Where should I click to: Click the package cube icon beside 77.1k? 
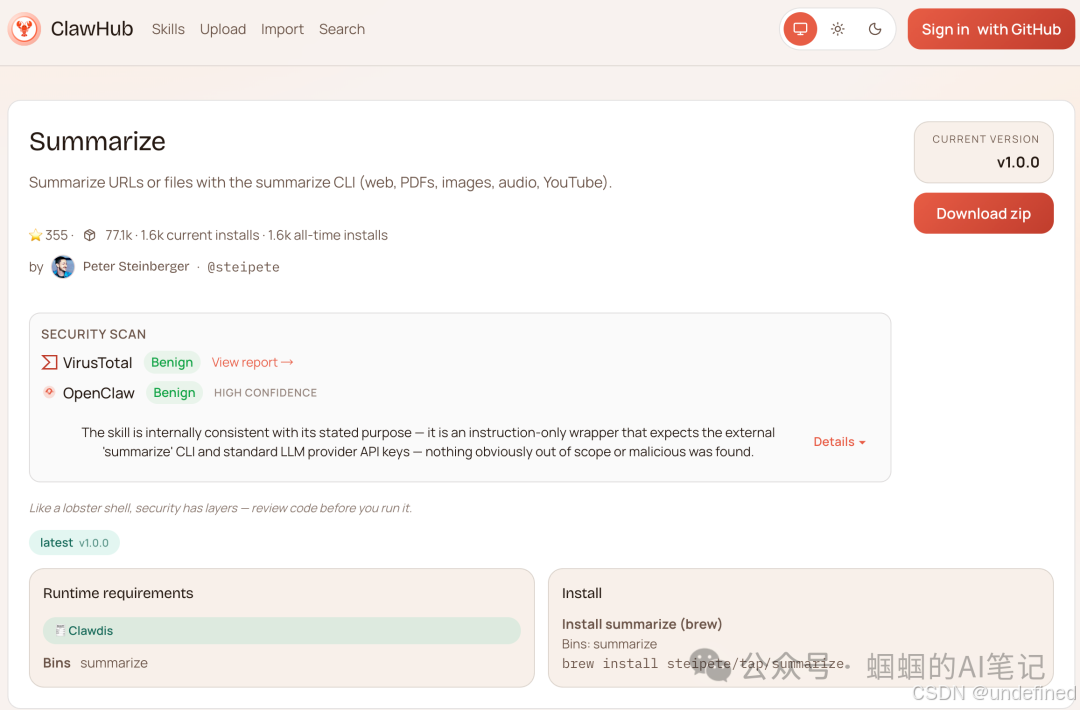tap(90, 236)
